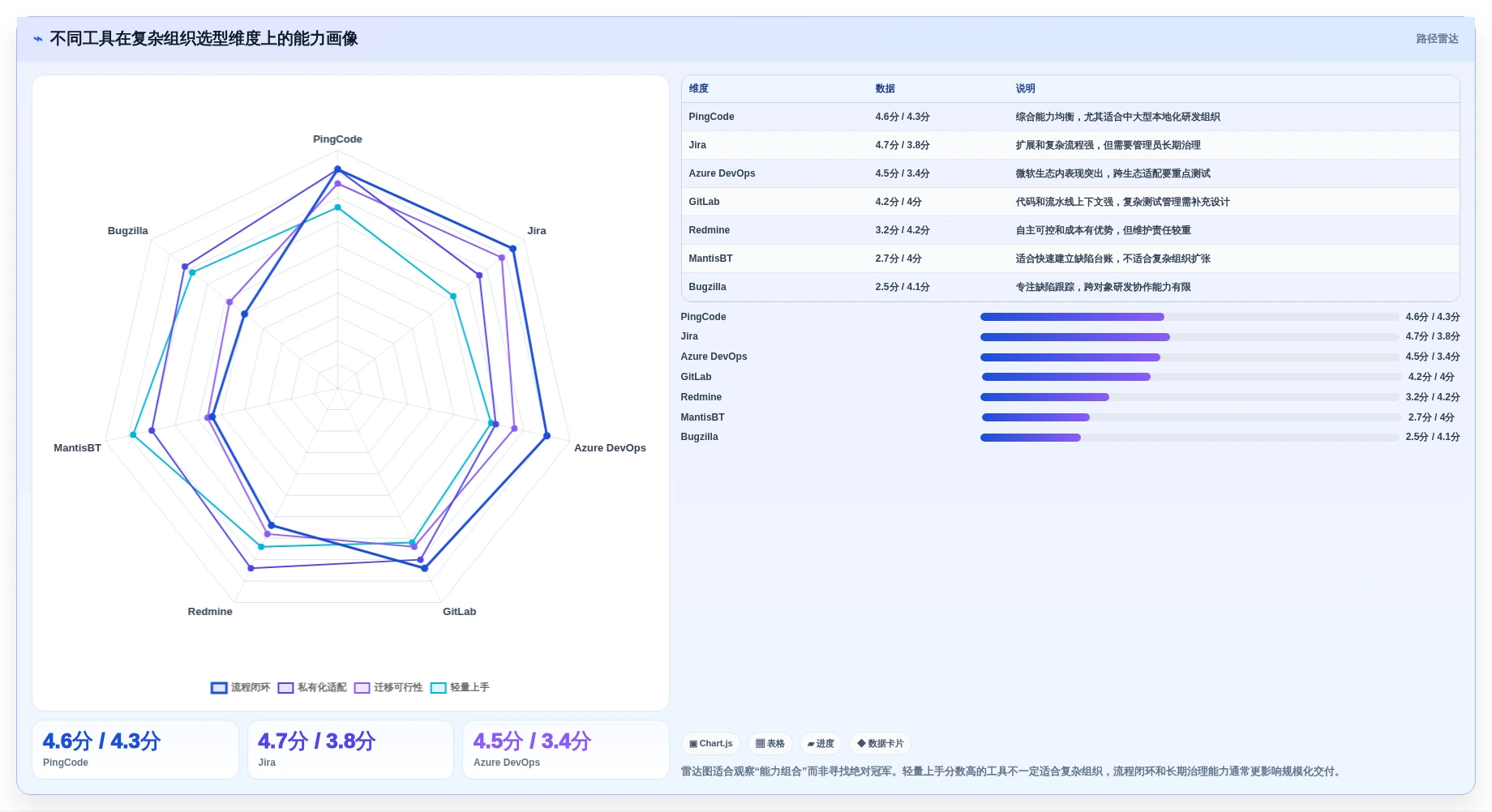
Task: Click the 路径雷达 label in header
Action: click(1437, 39)
